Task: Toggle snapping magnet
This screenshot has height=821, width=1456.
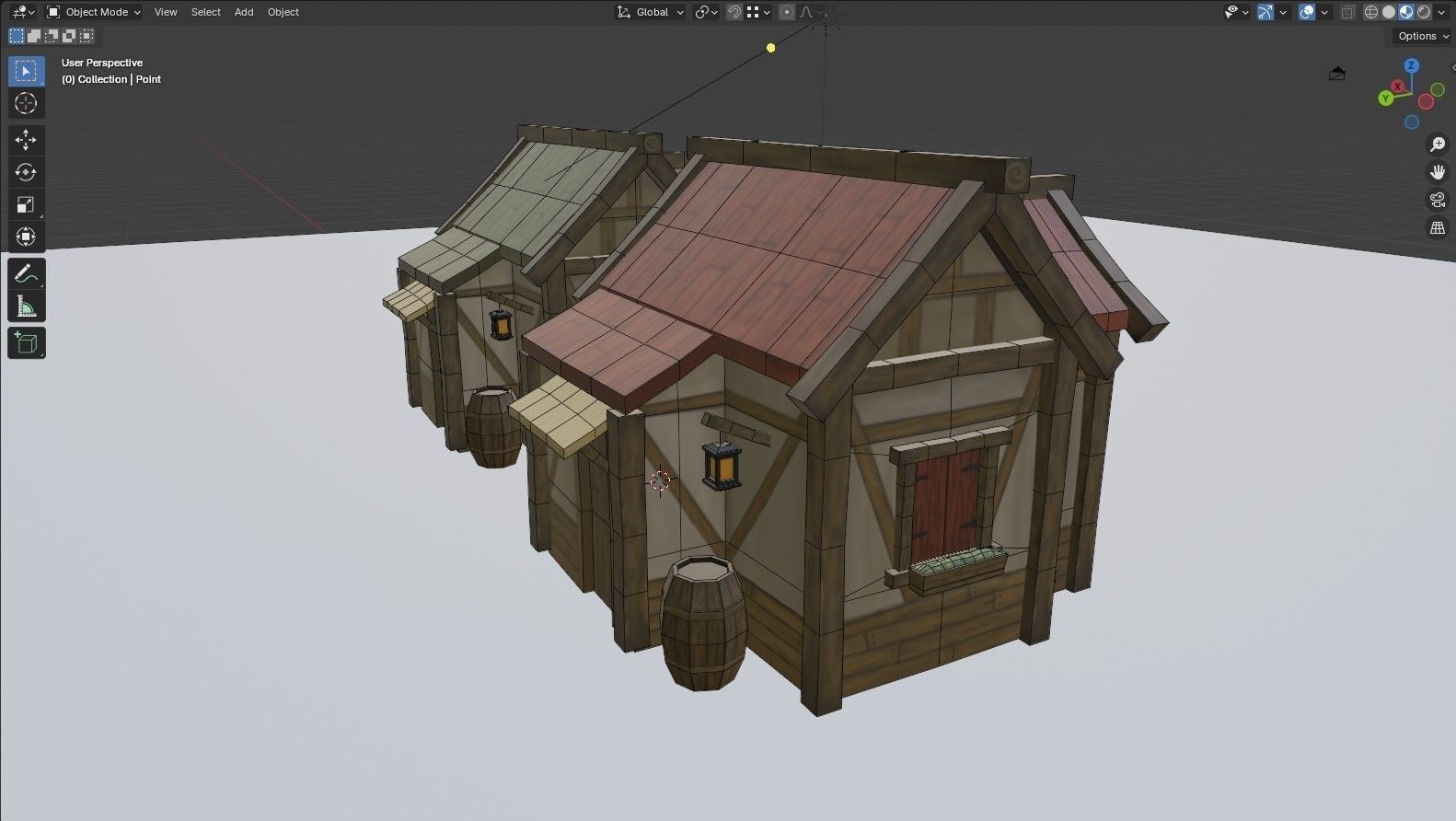Action: [x=734, y=12]
